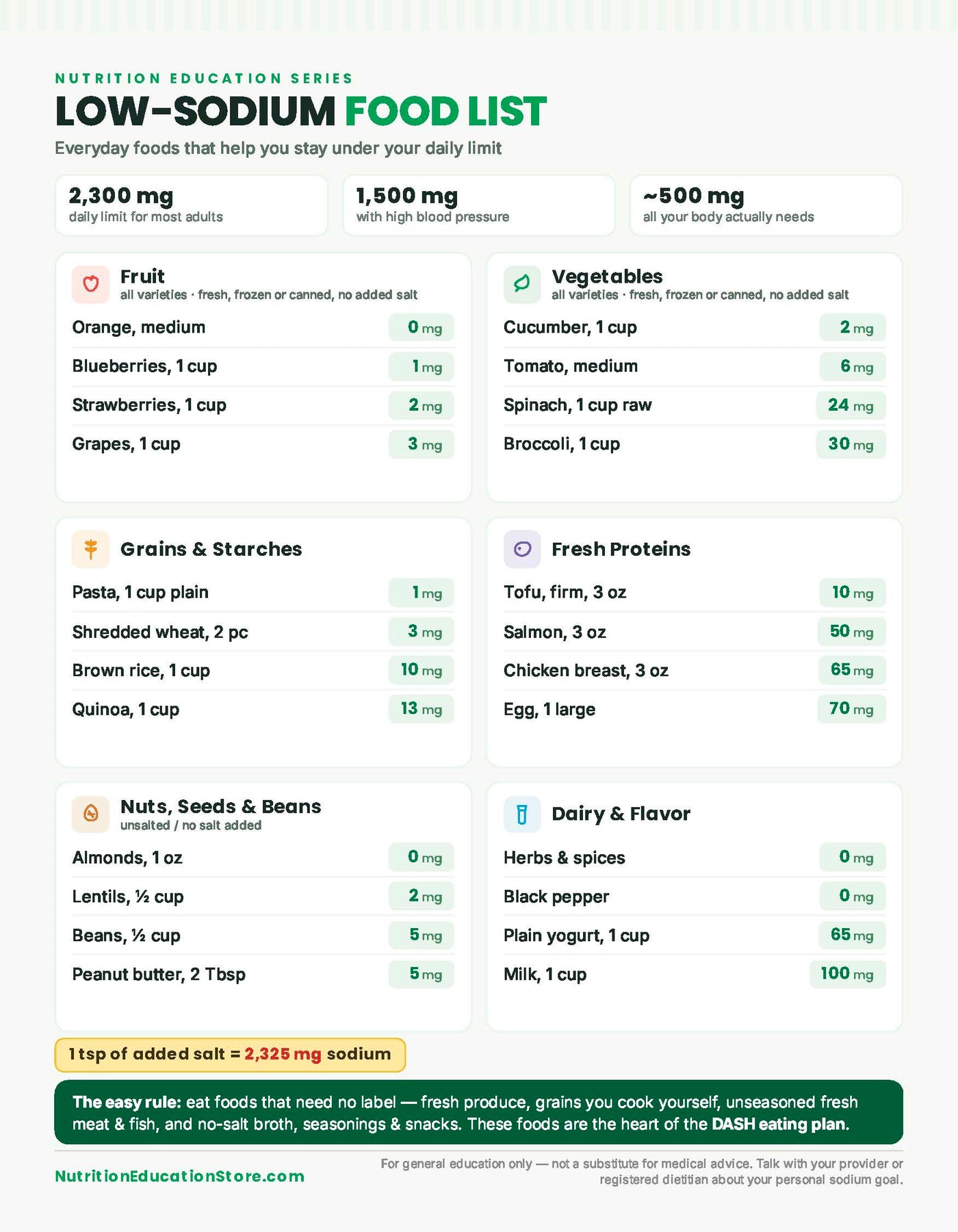Click the wheat icon for Grains & Starches

[90, 549]
